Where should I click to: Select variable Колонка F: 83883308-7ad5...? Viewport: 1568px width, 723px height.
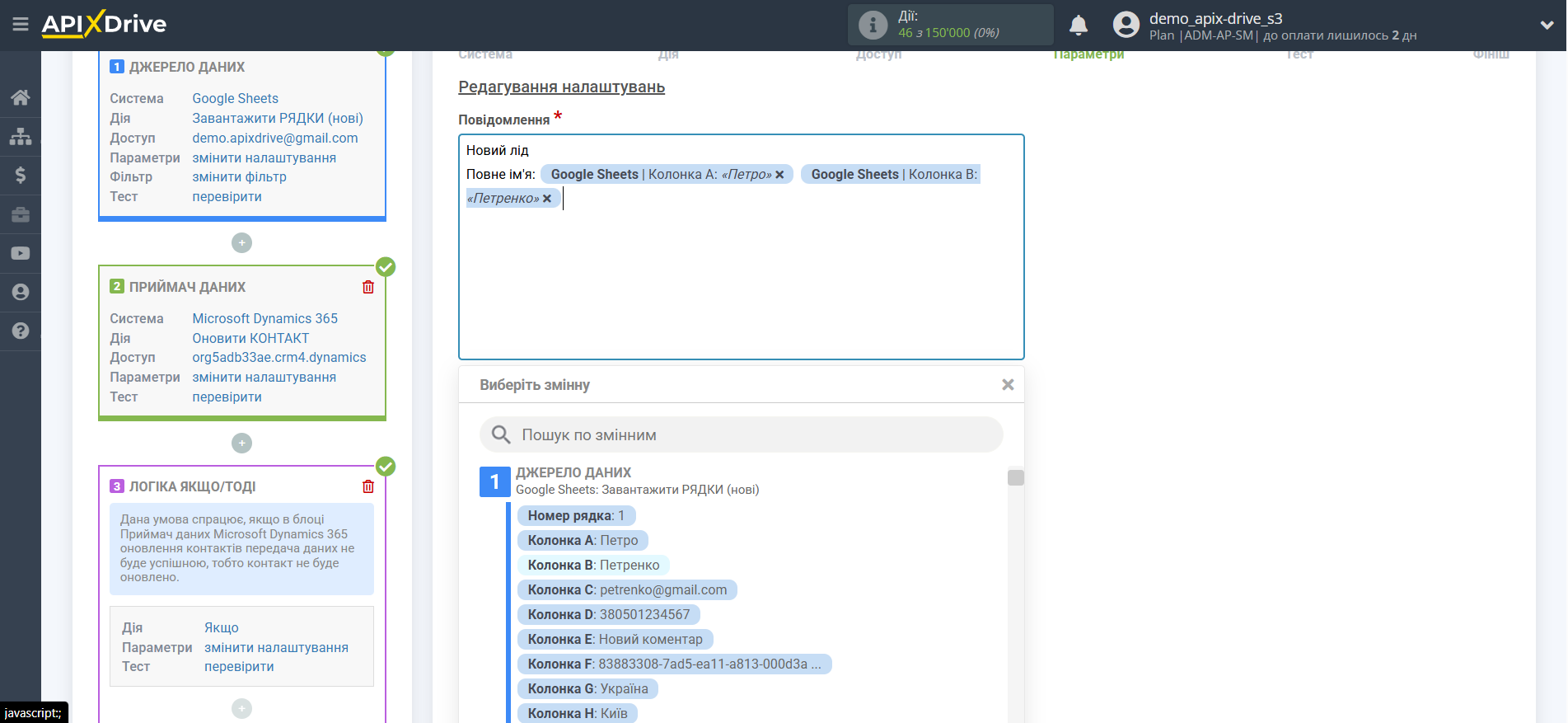tap(674, 664)
